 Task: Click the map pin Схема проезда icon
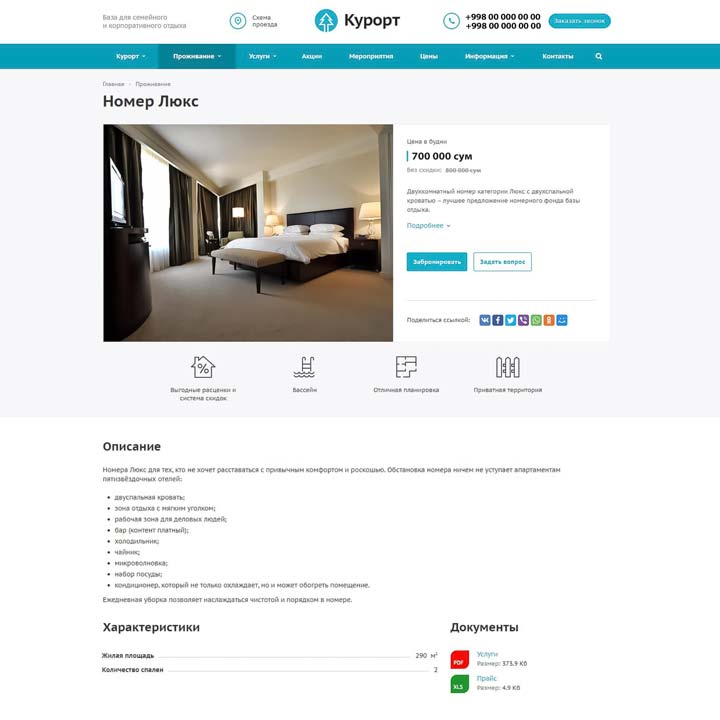[238, 21]
